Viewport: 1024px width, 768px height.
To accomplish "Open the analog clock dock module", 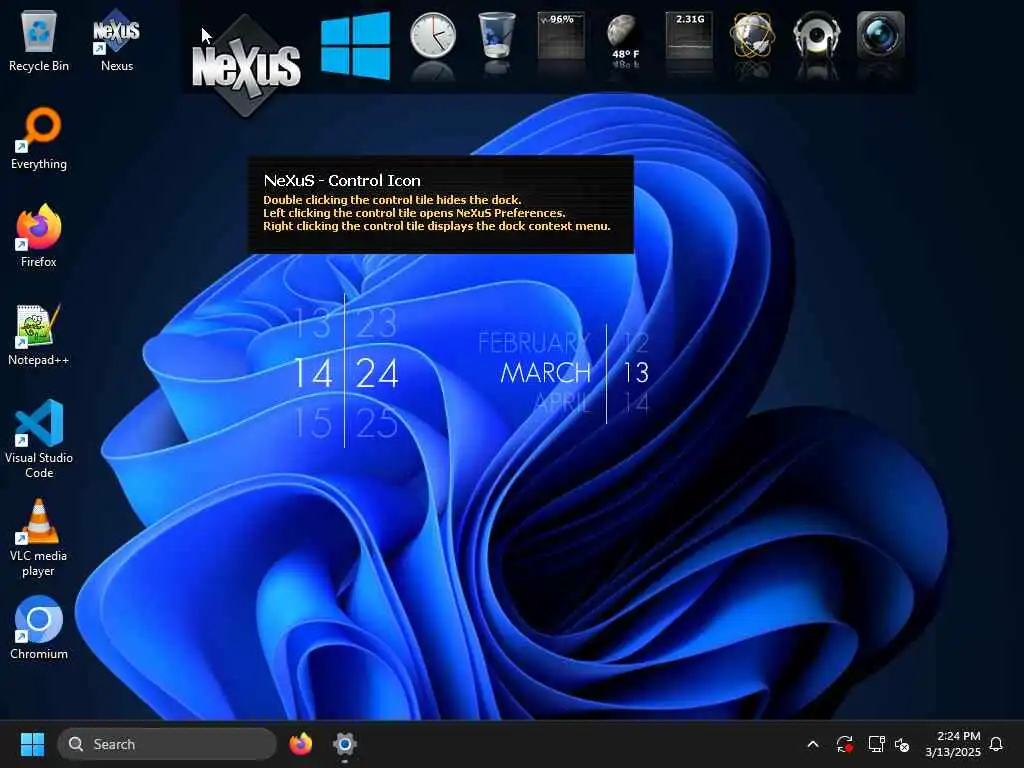I will (432, 36).
